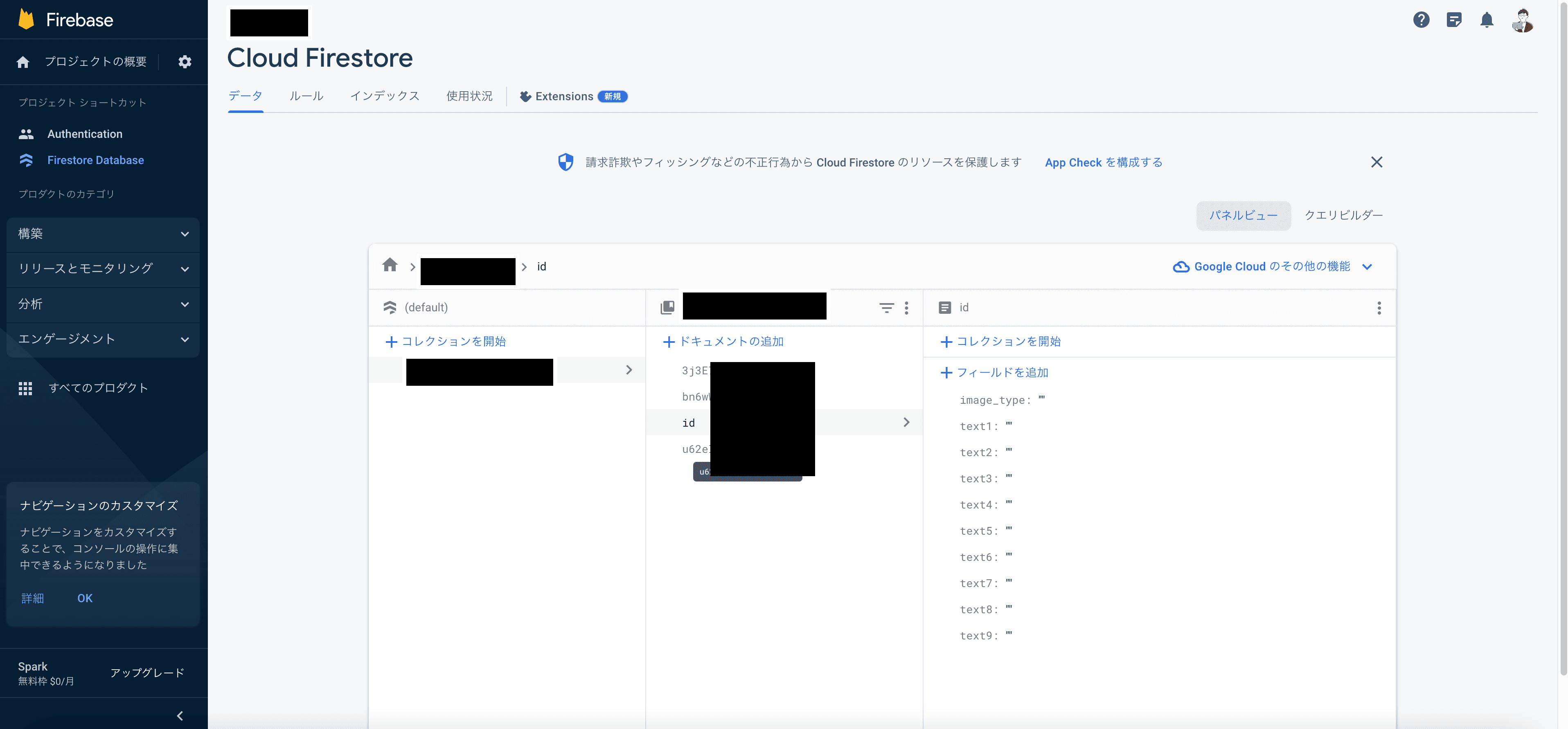Click App Check を構成する link
The image size is (1568, 729).
pyautogui.click(x=1104, y=162)
